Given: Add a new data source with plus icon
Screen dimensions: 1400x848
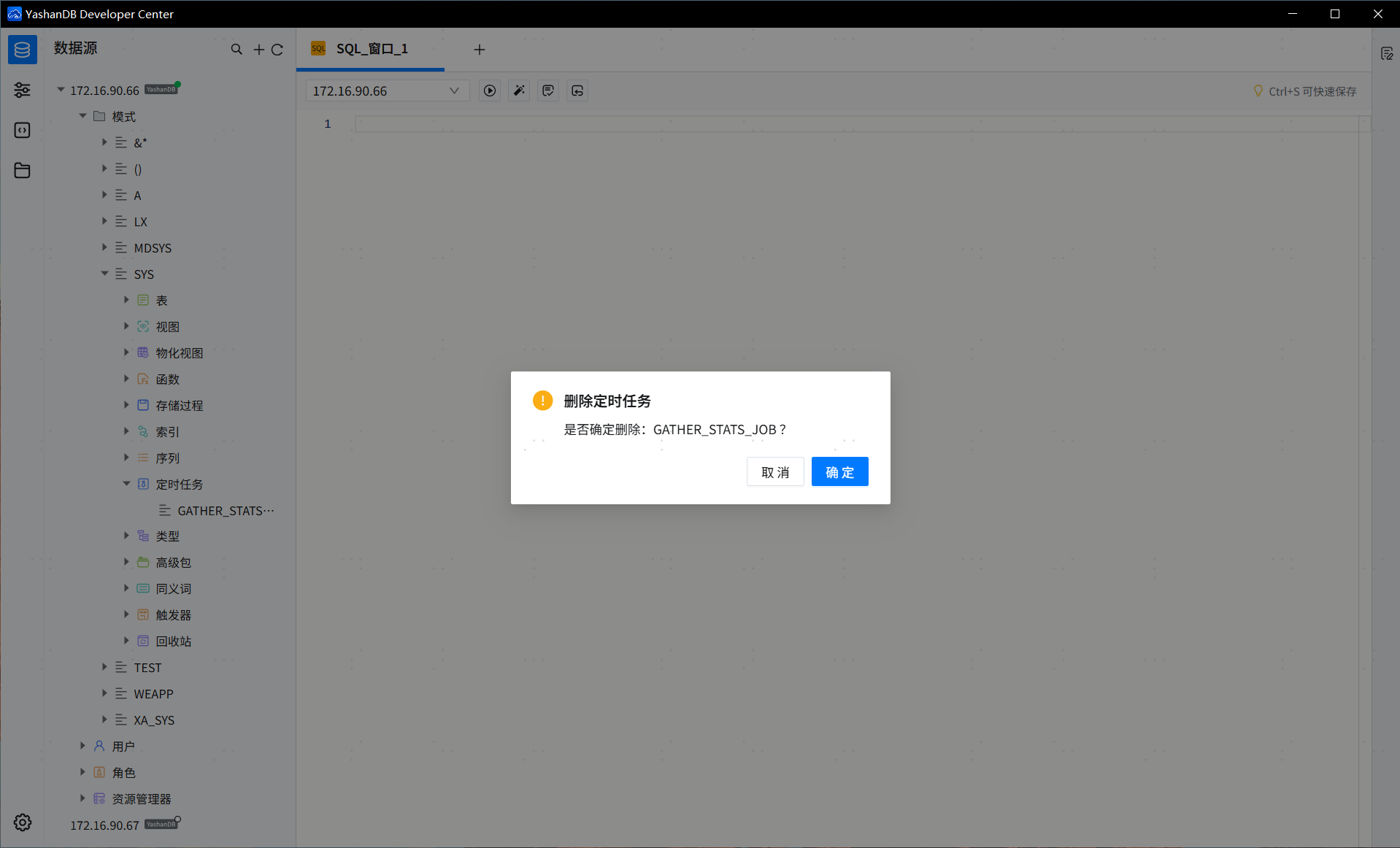Looking at the screenshot, I should [x=258, y=50].
